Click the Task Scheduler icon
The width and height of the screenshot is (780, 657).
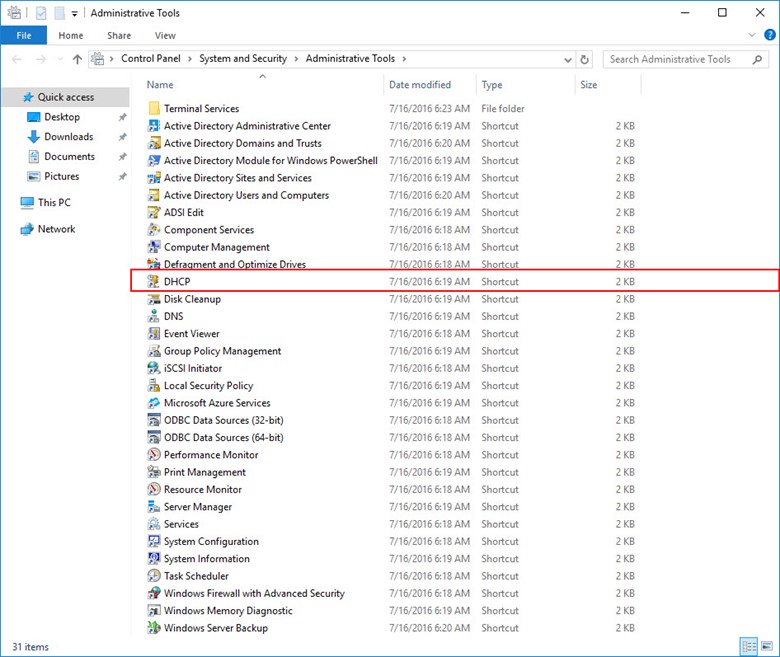point(154,576)
